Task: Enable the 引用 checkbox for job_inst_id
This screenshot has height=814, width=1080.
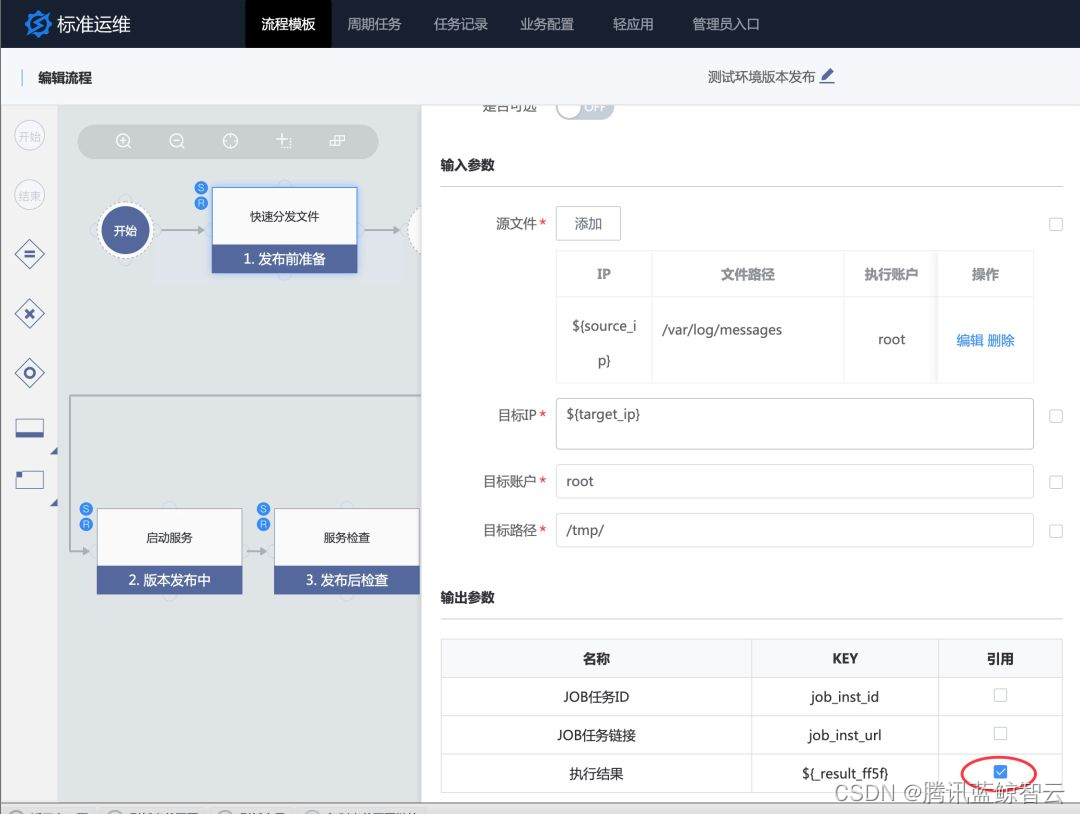Action: 999,696
